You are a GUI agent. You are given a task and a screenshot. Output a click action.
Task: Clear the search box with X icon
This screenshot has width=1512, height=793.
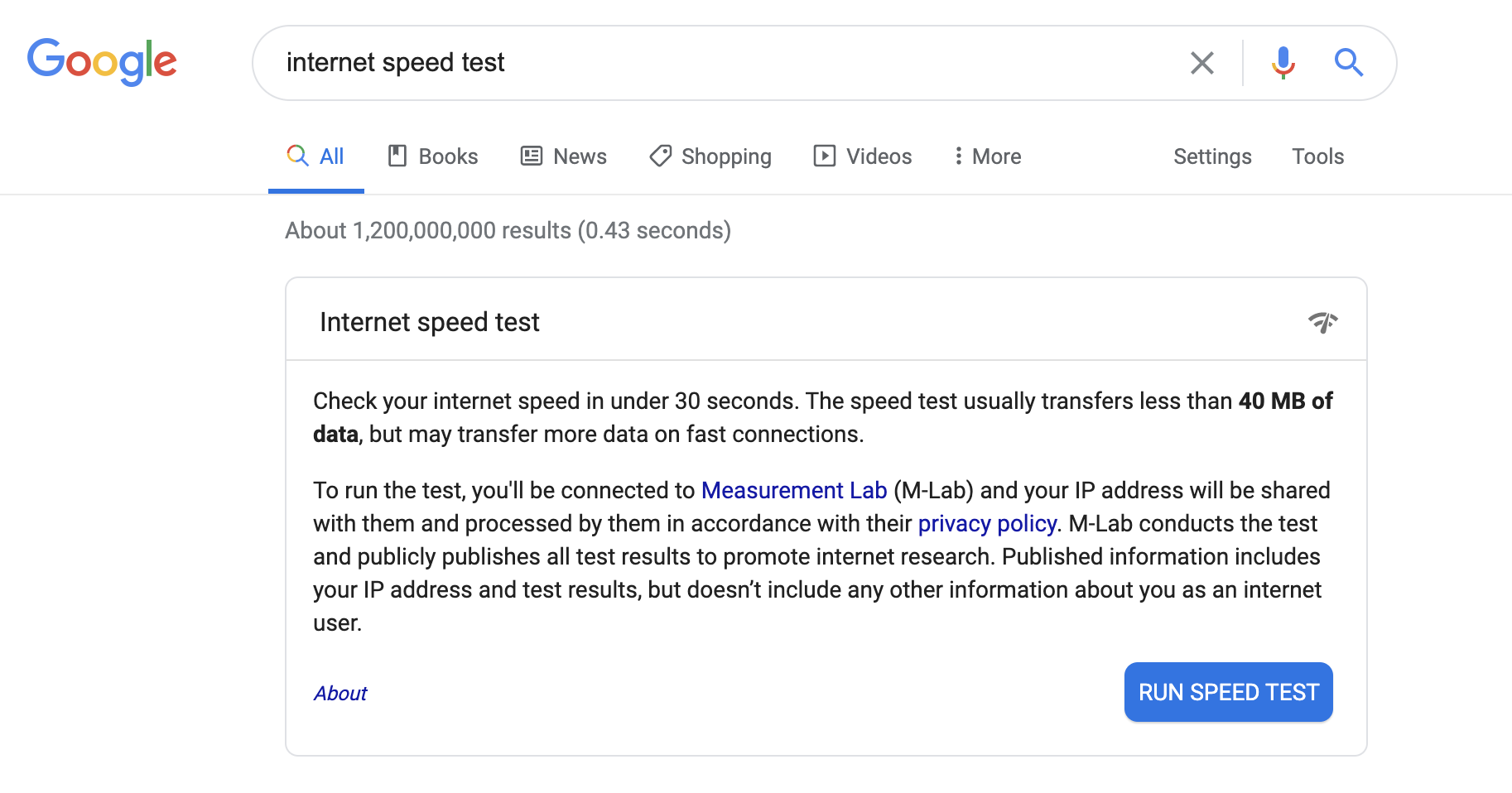[1201, 63]
